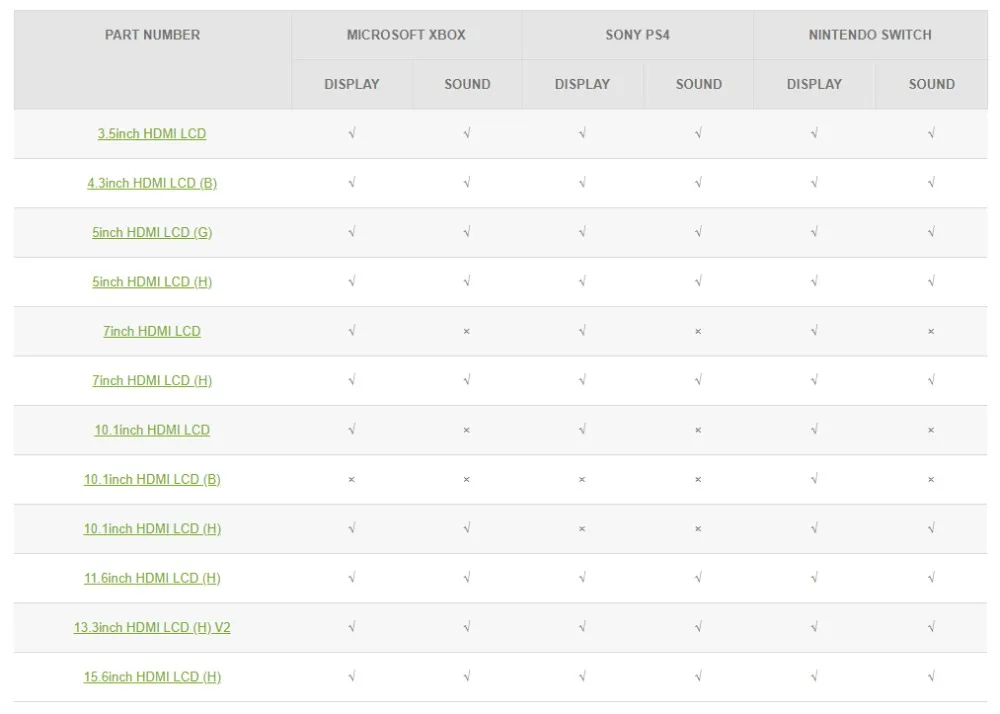Screen dimensions: 1000x714
Task: Click the DISPLAY subheader under MICROSOFT XBOX
Action: [352, 84]
